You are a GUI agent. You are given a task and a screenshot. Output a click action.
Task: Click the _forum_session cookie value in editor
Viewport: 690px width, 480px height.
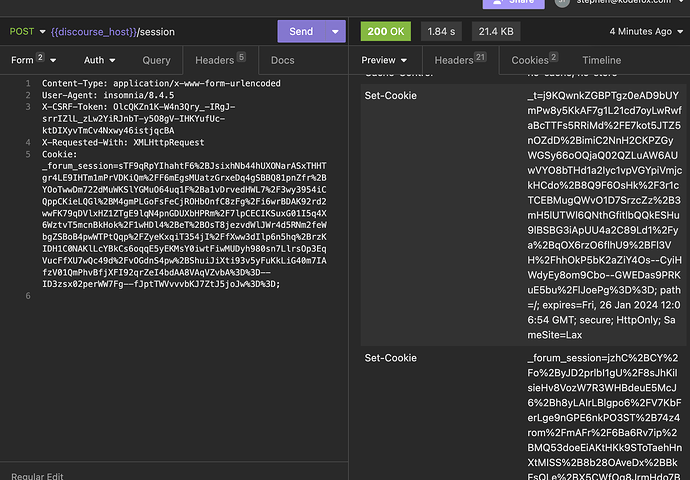(x=184, y=225)
